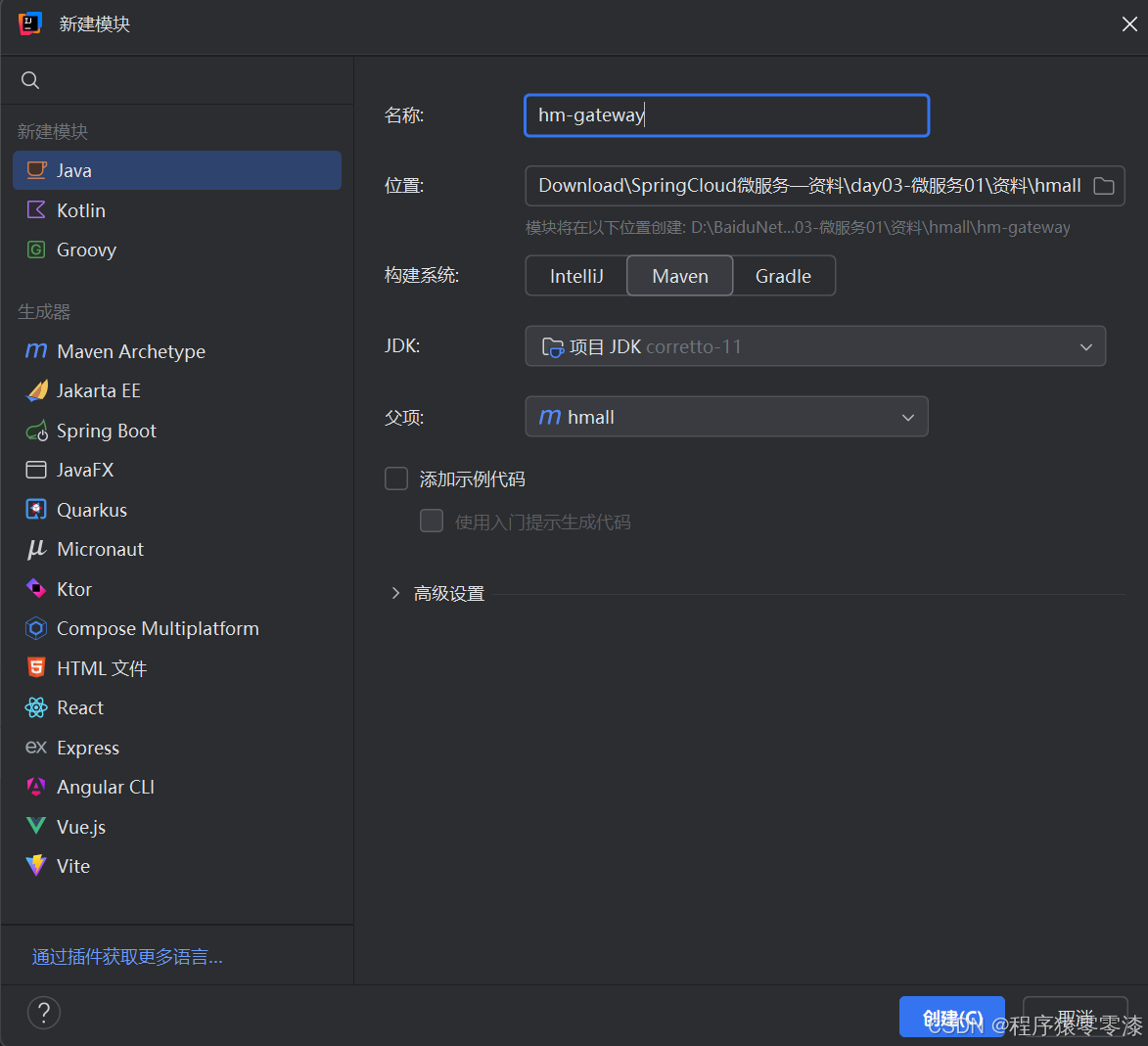Open help with the question mark icon
Image resolution: width=1148 pixels, height=1046 pixels.
coord(44,1013)
